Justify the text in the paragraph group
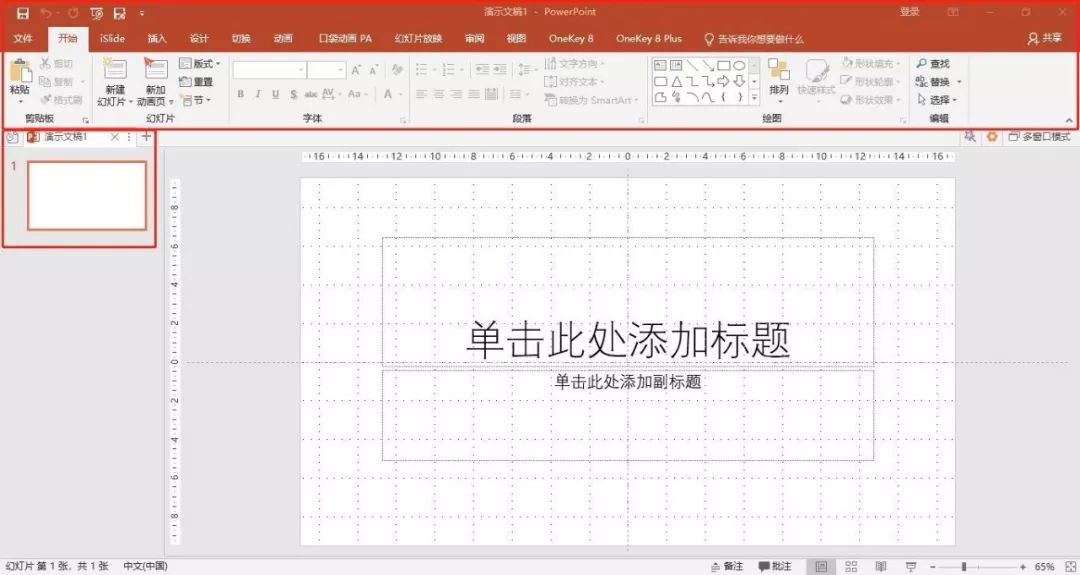 click(473, 94)
